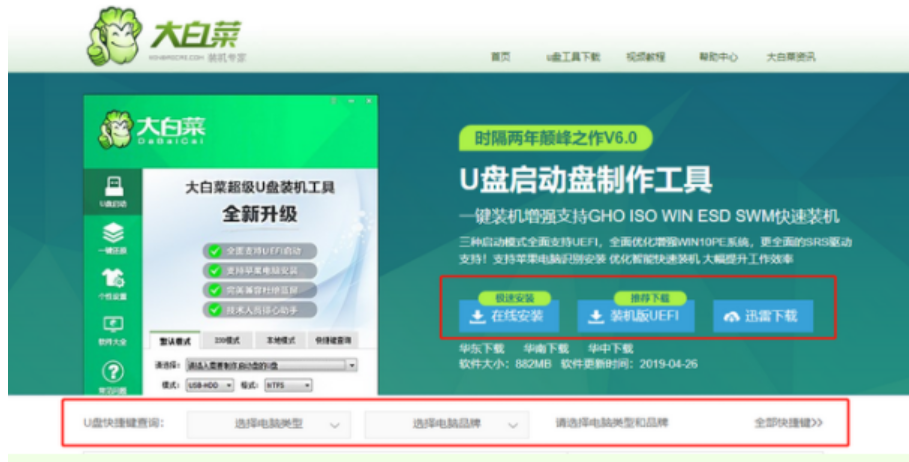The height and width of the screenshot is (462, 909).
Task: Toggle the 技术人员贴心助手 checkmark
Action: [214, 308]
